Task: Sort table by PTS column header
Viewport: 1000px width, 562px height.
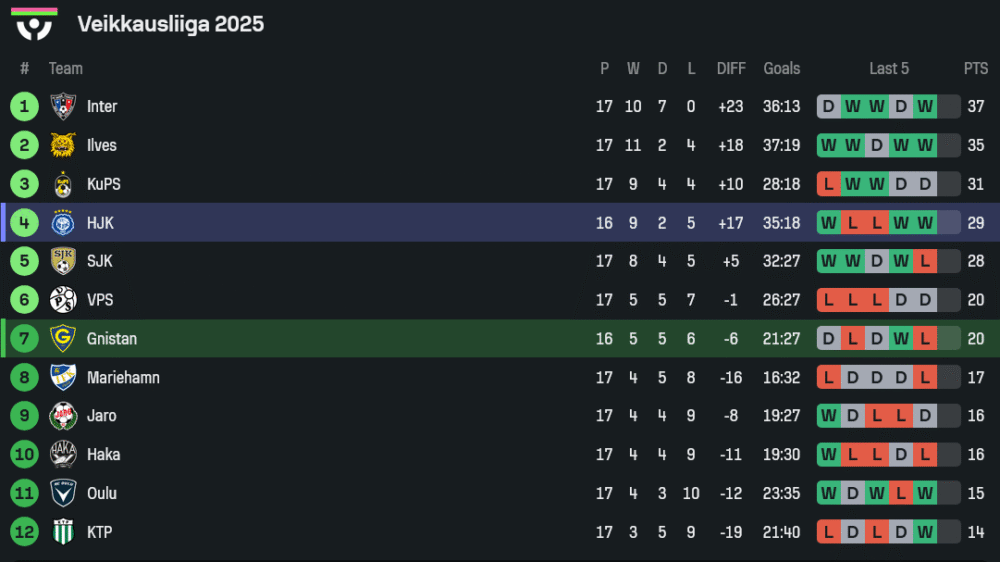Action: coord(976,68)
